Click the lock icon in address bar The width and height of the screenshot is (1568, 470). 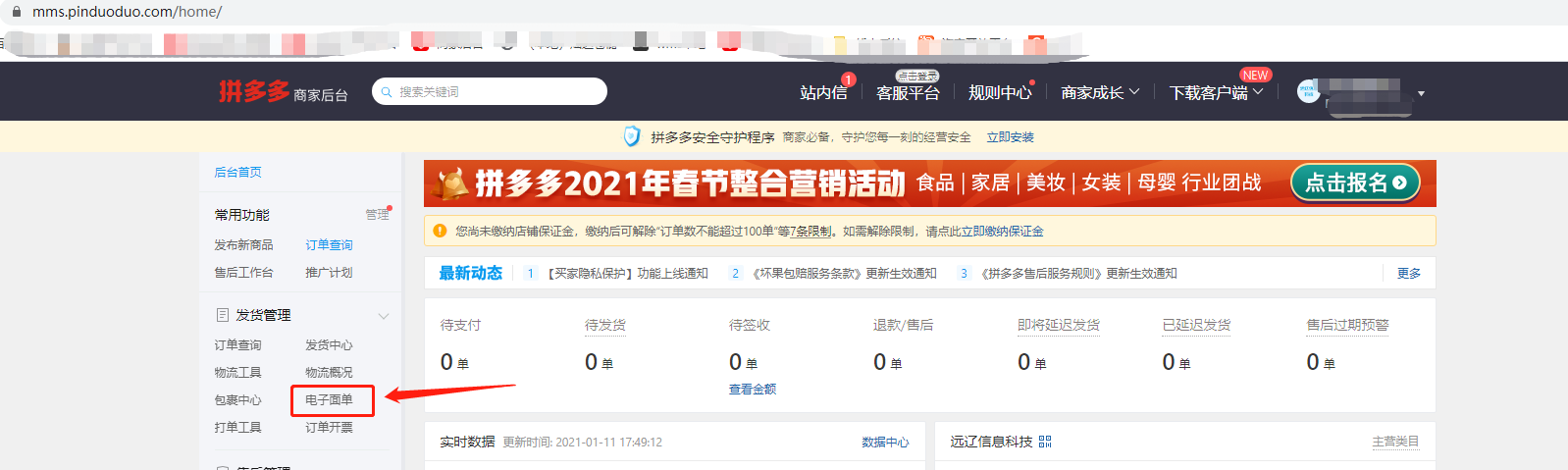(x=17, y=12)
